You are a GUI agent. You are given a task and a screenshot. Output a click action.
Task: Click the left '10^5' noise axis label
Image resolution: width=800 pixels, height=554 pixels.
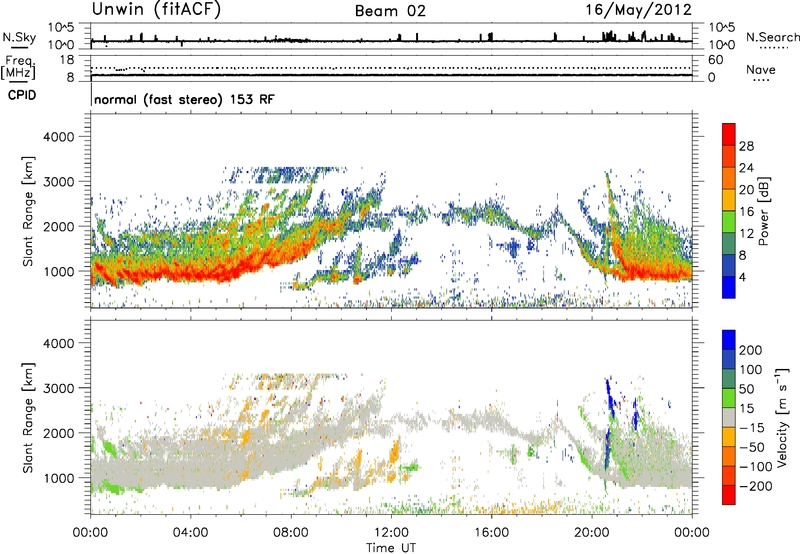click(x=62, y=28)
